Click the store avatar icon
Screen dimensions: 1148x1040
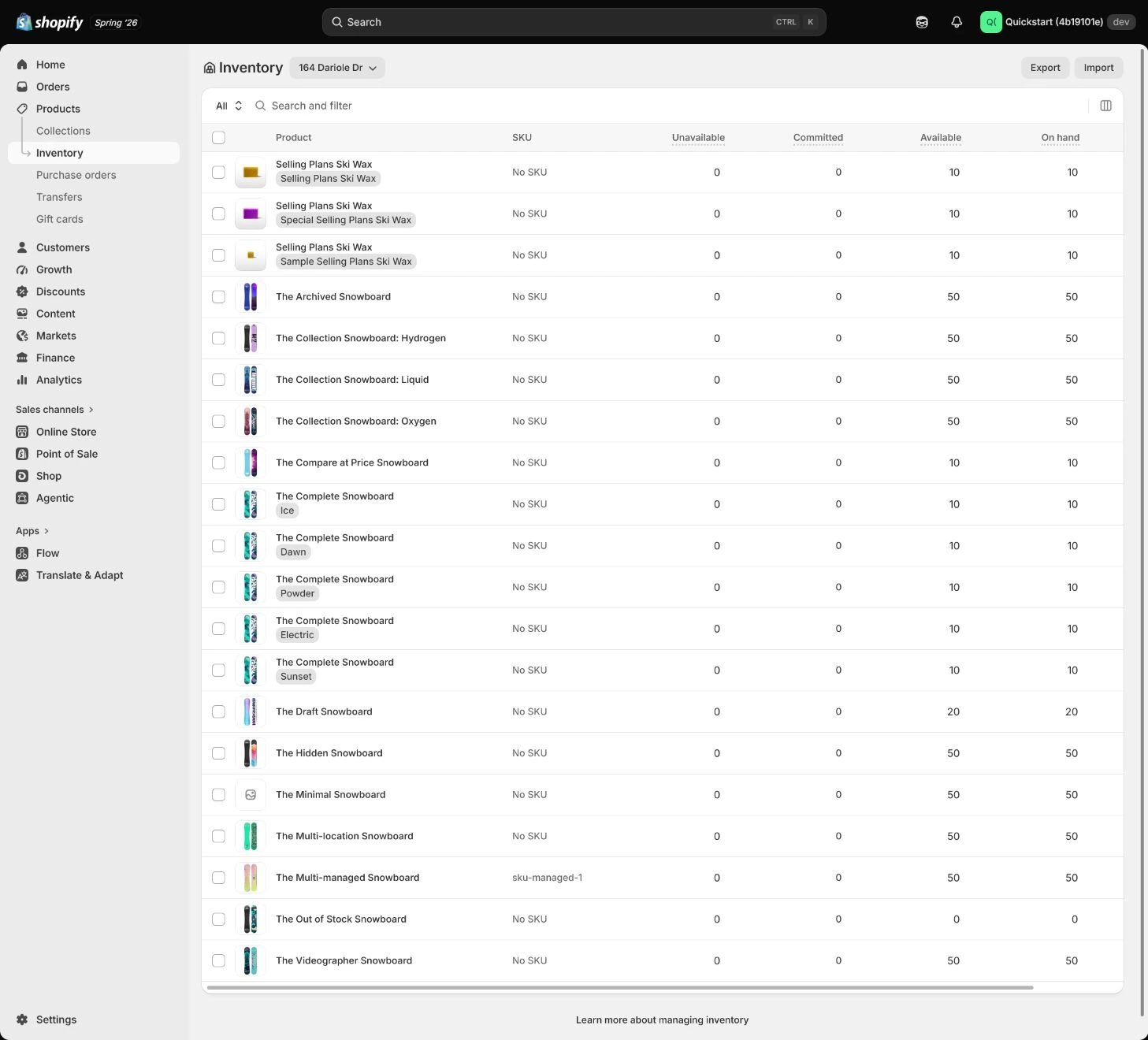991,22
